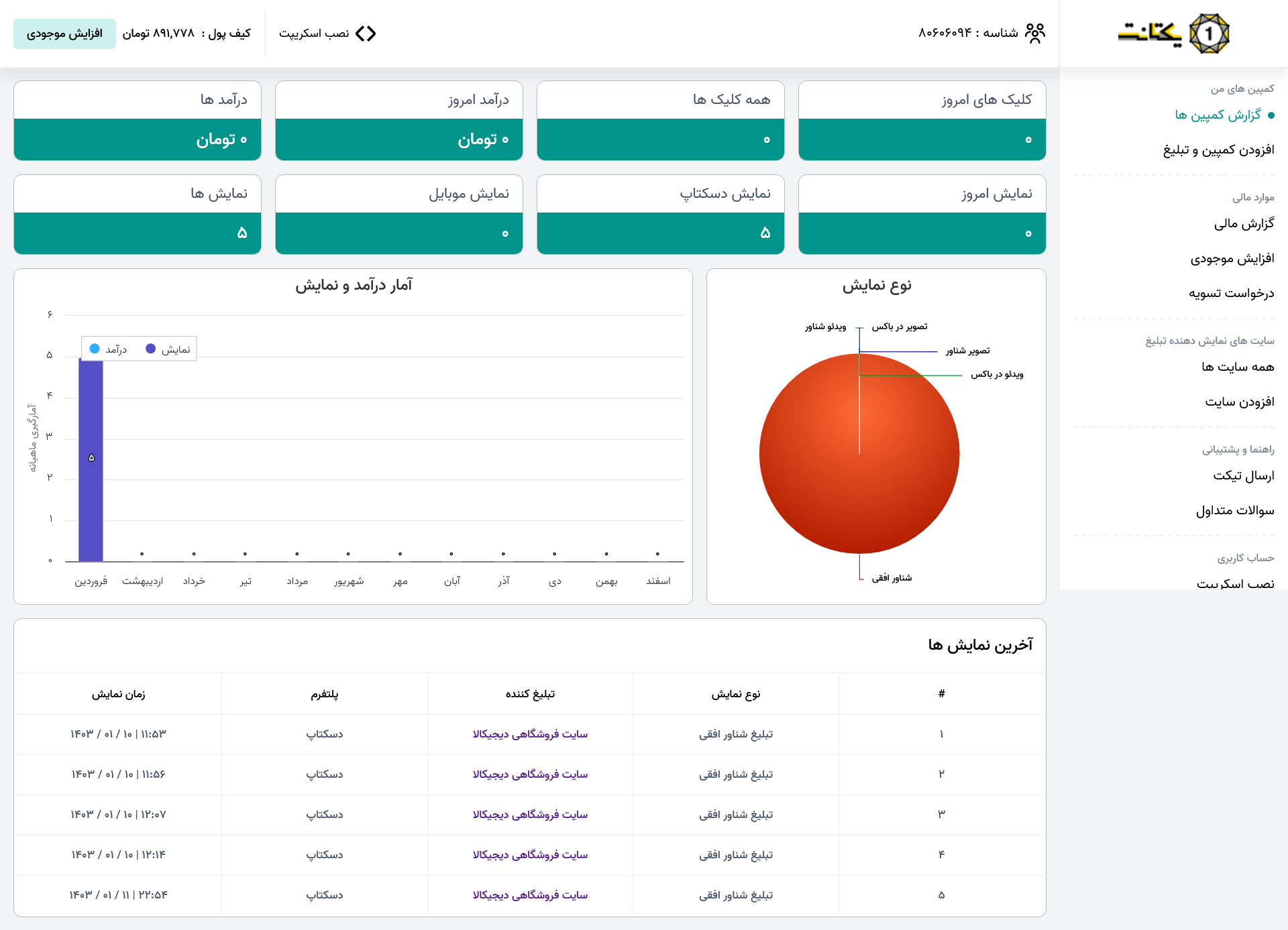Click the Yektanet logo icon
This screenshot has height=930, width=1288.
point(1208,34)
